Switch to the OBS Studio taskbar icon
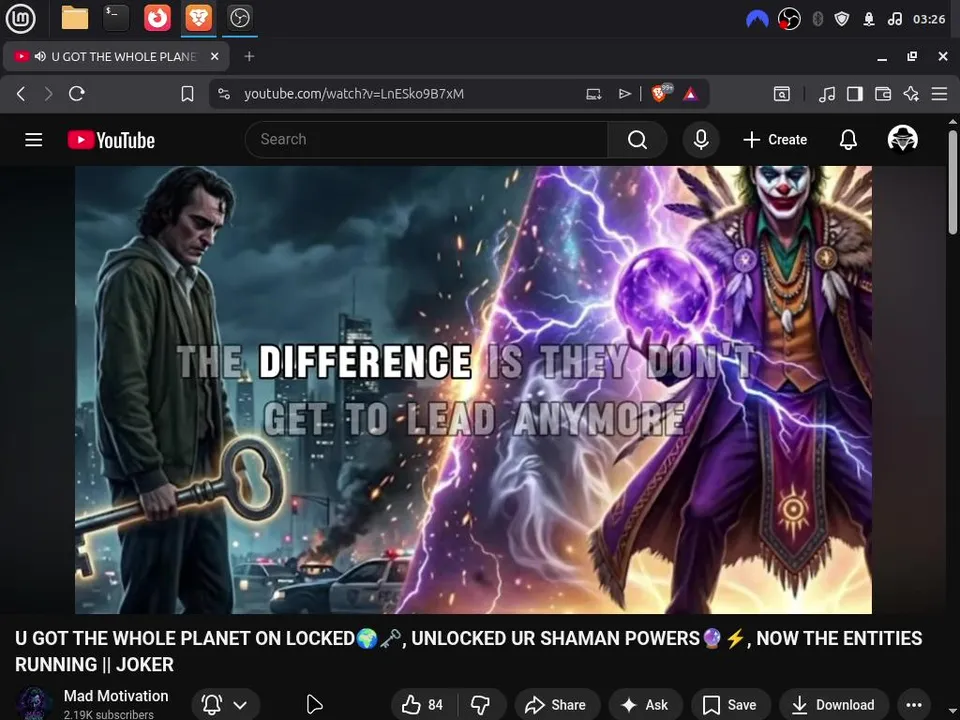The image size is (960, 720). pos(239,18)
